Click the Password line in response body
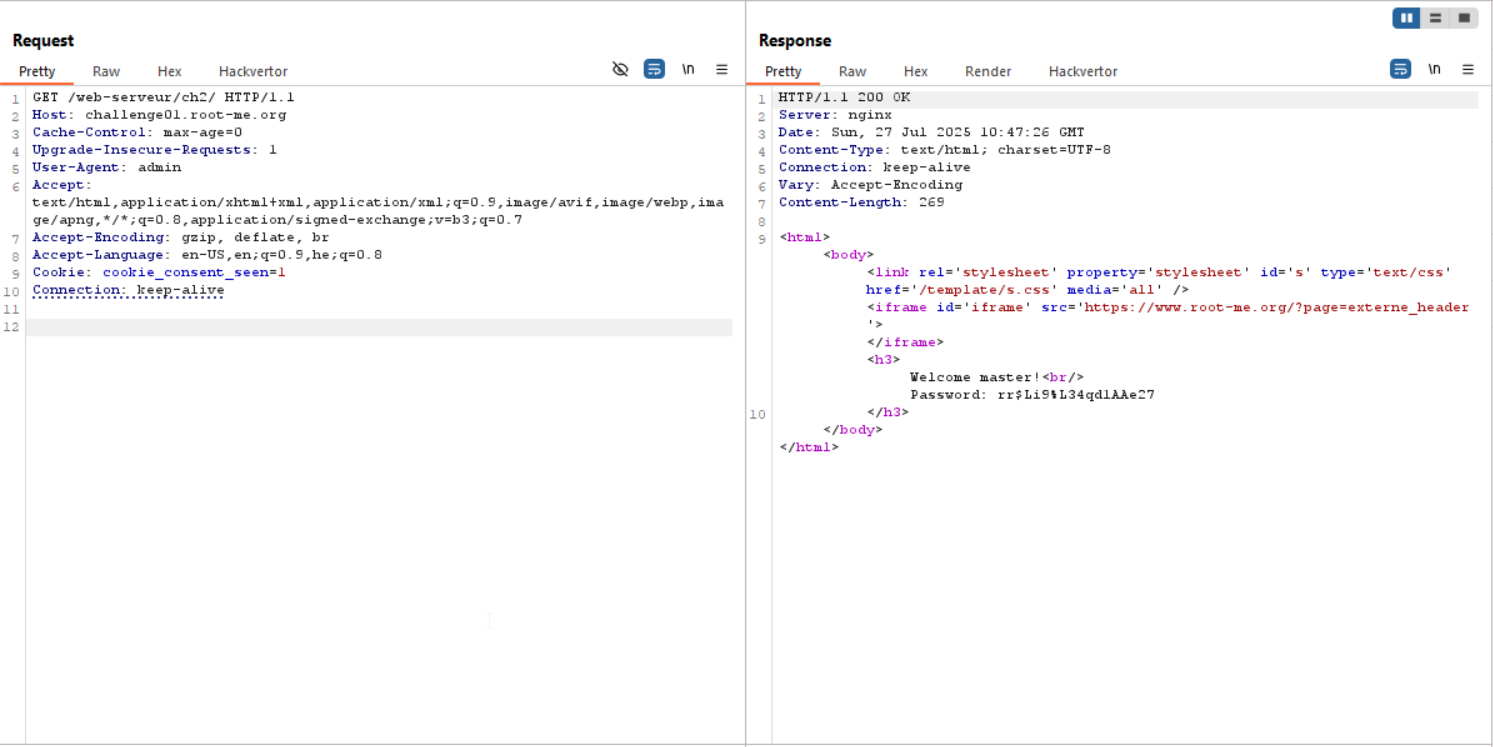The width and height of the screenshot is (1493, 747). [x=1032, y=395]
